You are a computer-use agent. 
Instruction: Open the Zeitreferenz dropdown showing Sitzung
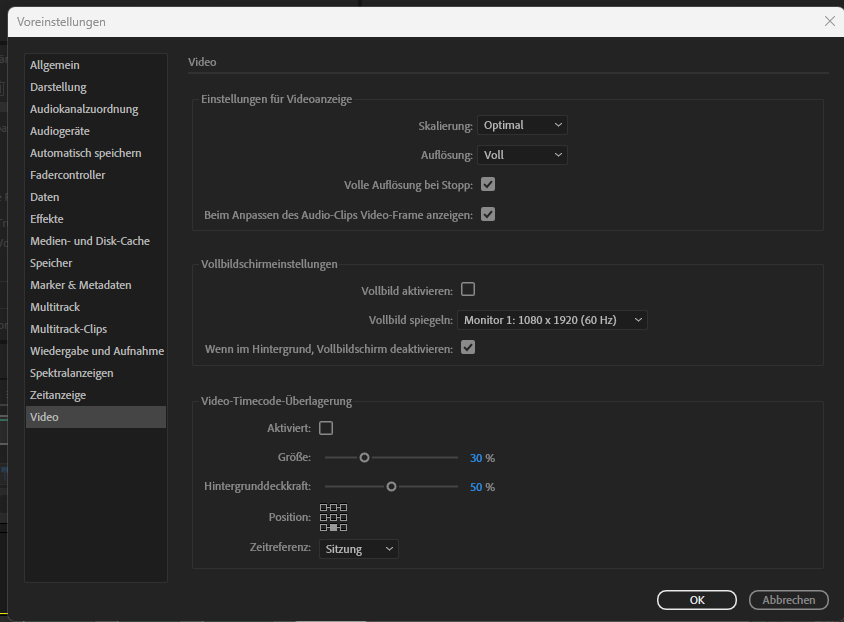click(358, 548)
